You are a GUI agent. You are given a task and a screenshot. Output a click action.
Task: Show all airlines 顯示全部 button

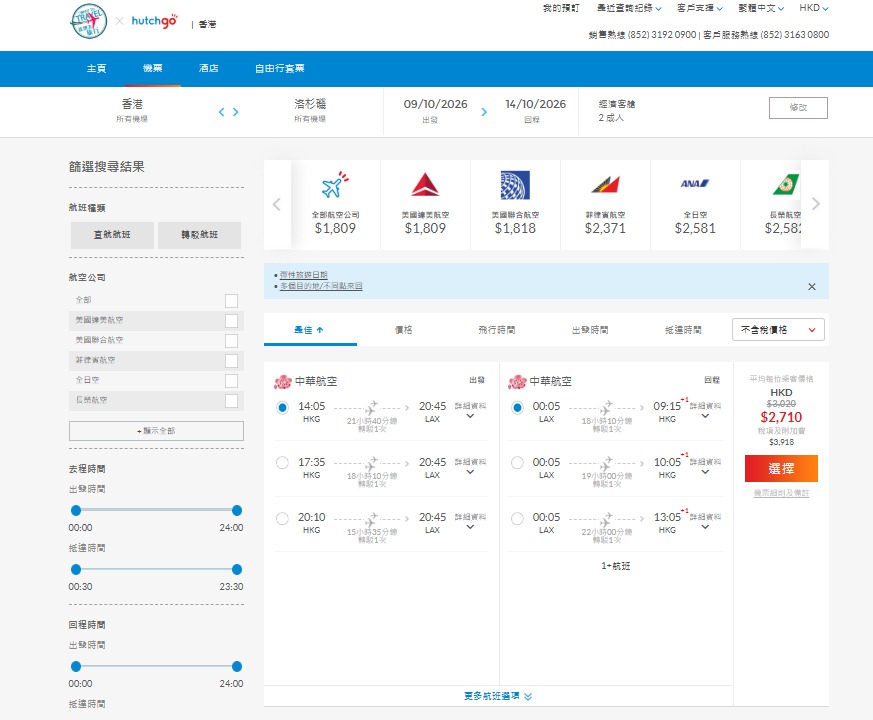[156, 431]
